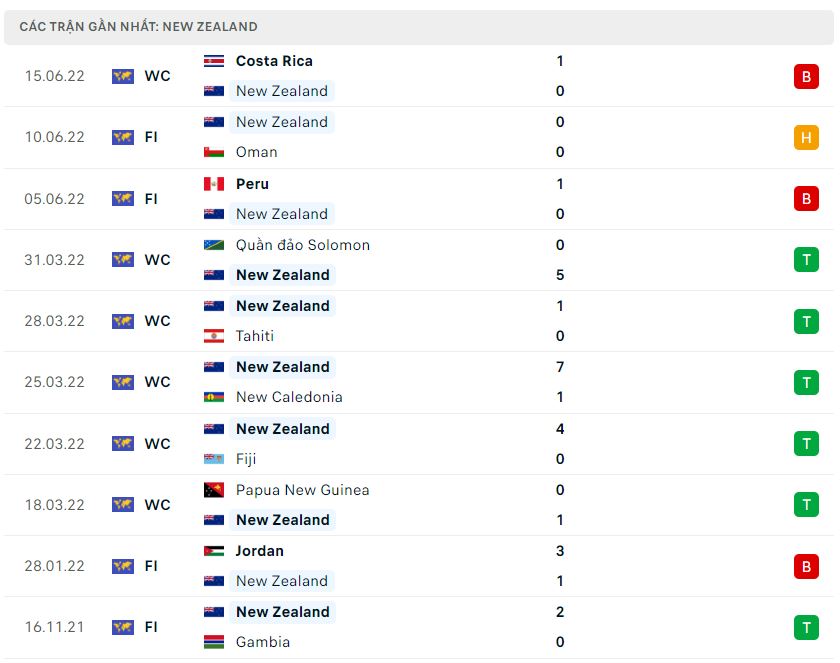Click the Peru flag icon
Screen dimensions: 840x663
click(x=213, y=184)
